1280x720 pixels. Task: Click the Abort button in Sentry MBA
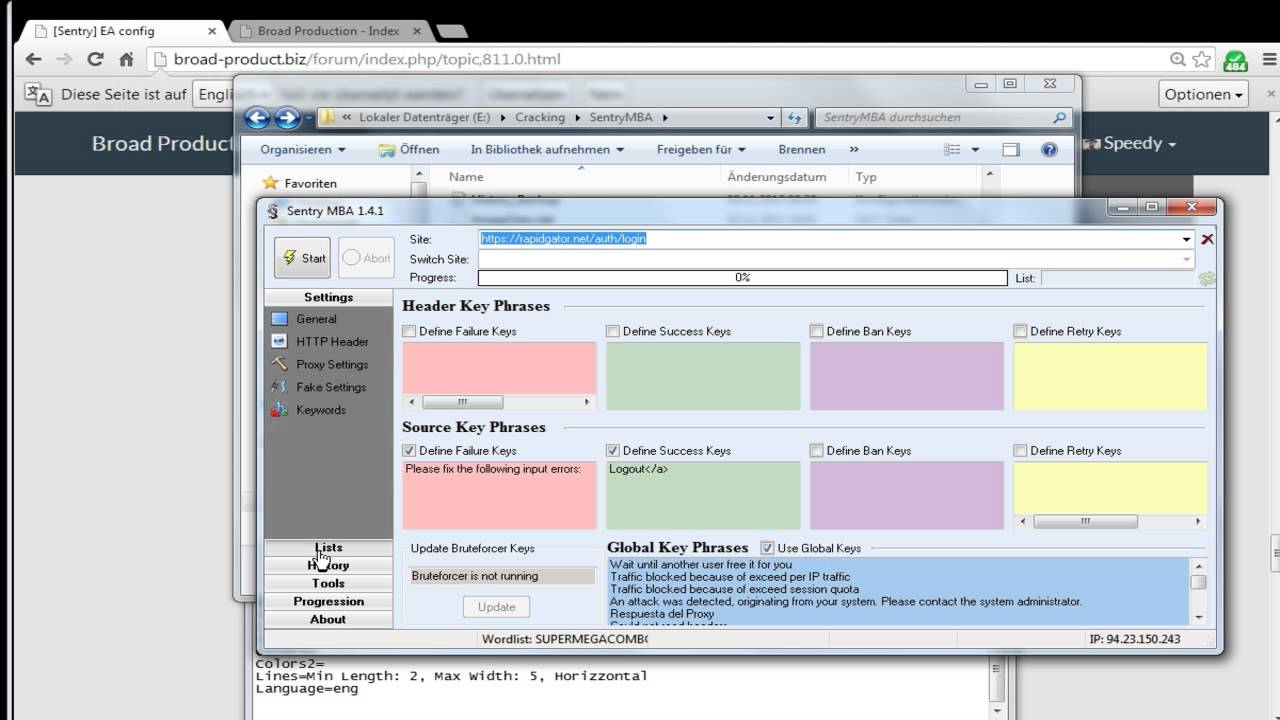click(366, 258)
